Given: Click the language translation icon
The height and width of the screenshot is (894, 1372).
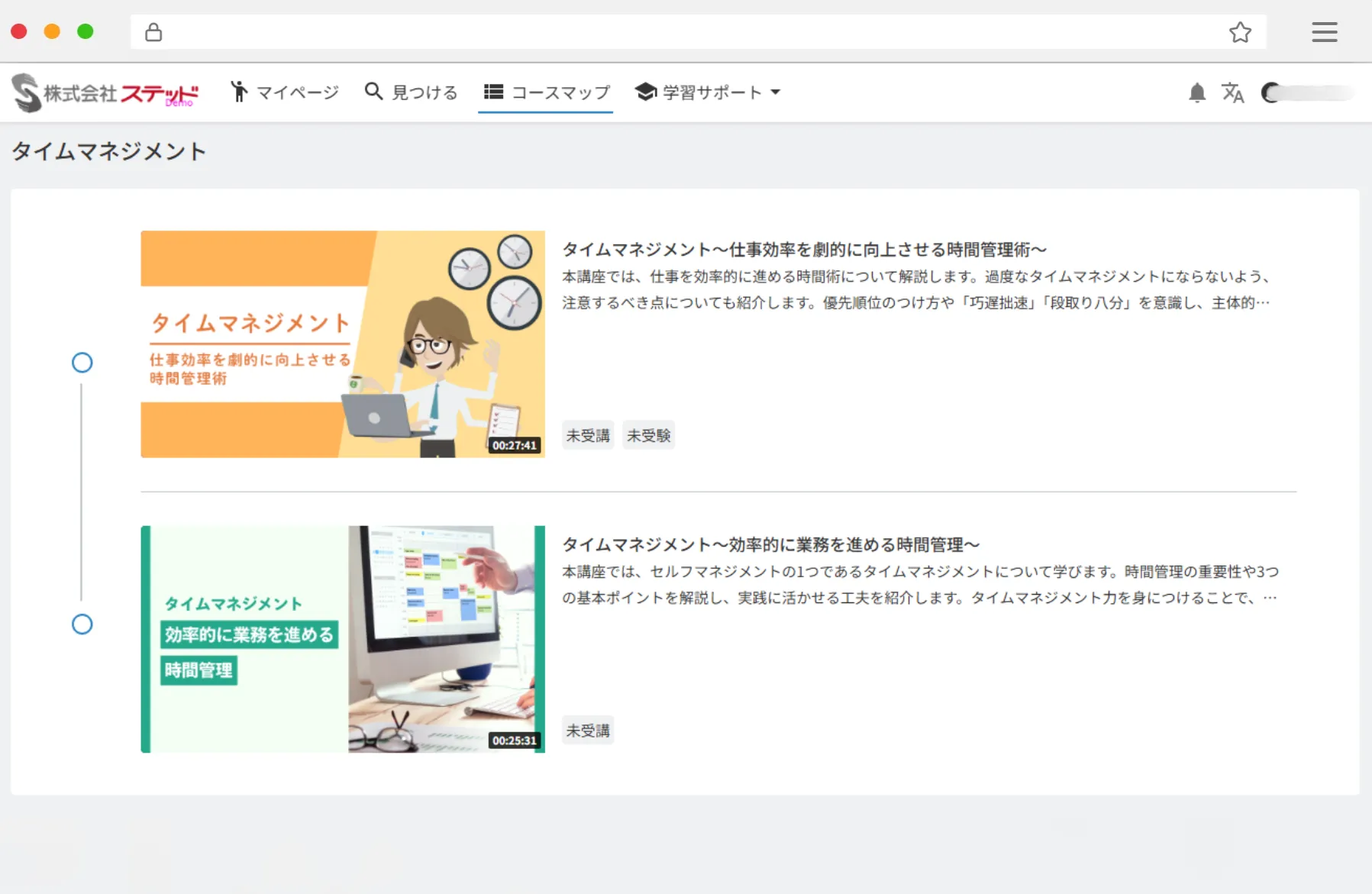Looking at the screenshot, I should pyautogui.click(x=1233, y=93).
